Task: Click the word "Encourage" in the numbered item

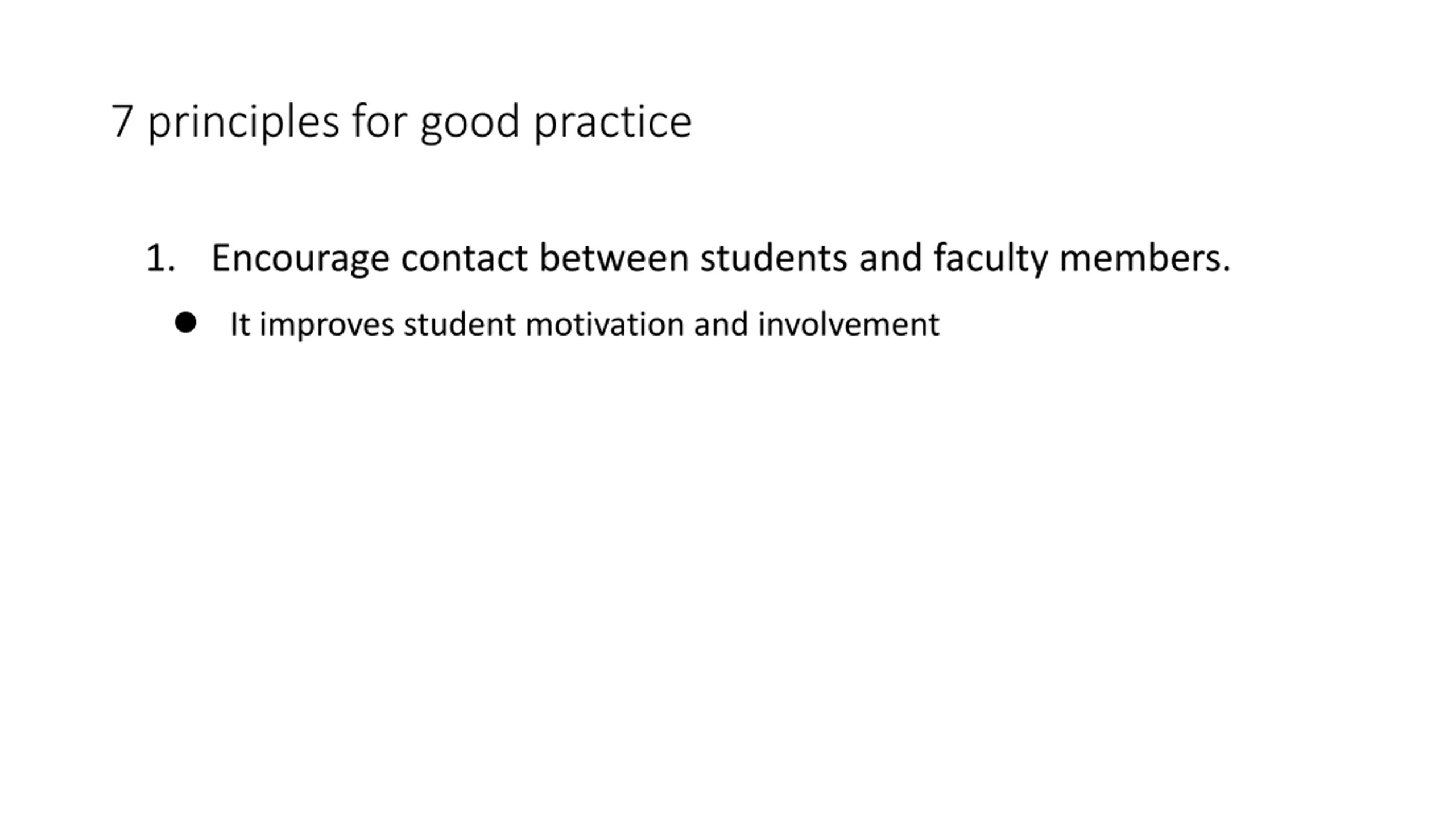Action: tap(300, 258)
